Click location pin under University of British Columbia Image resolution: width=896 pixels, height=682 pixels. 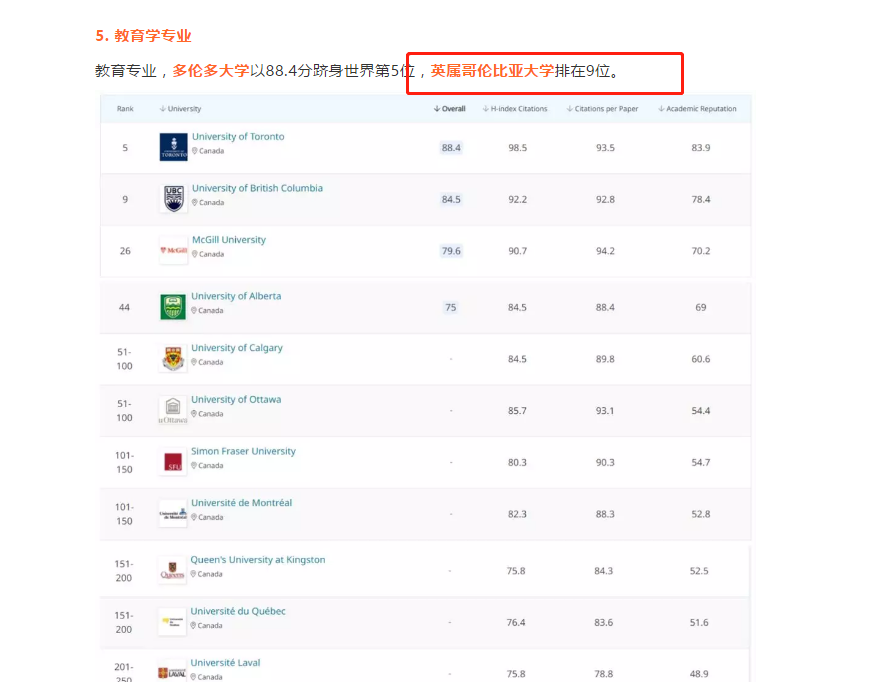(x=195, y=202)
